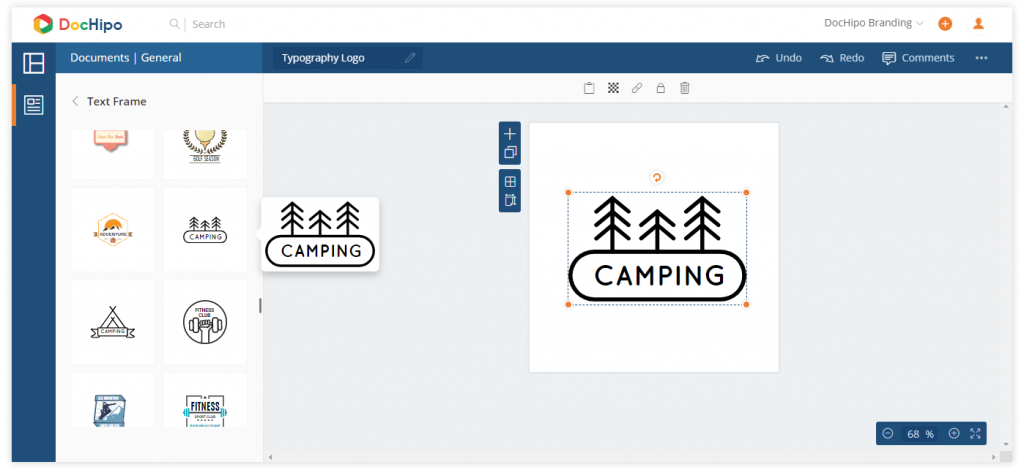Toggle the lock icon in toolbar

click(x=660, y=88)
